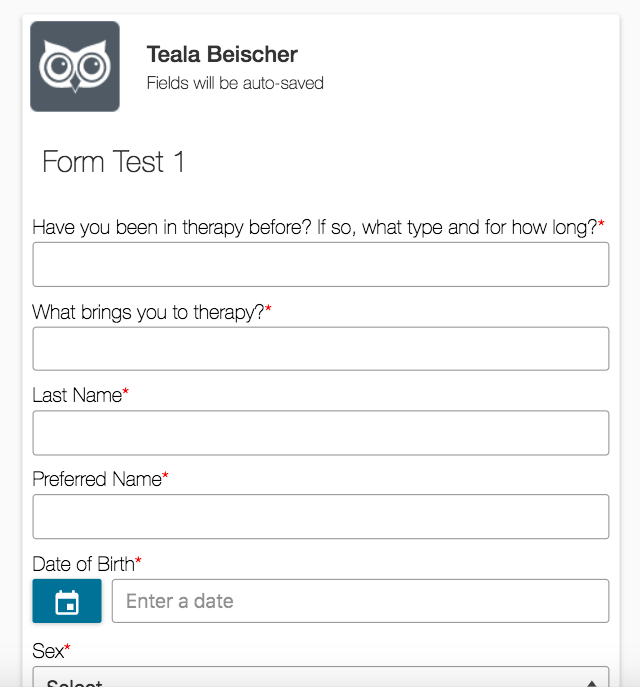Click the Sex field label
This screenshot has height=687, width=640.
click(x=48, y=651)
